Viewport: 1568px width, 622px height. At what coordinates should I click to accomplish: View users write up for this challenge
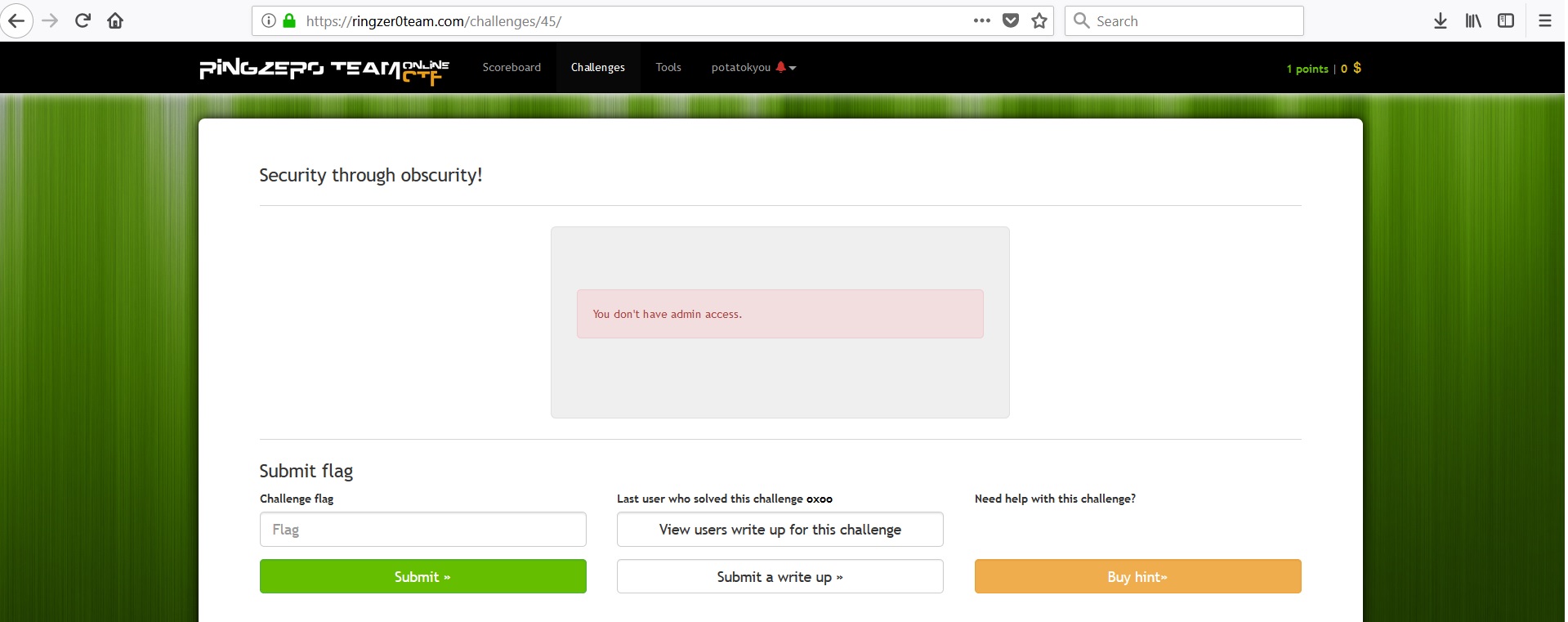[780, 530]
